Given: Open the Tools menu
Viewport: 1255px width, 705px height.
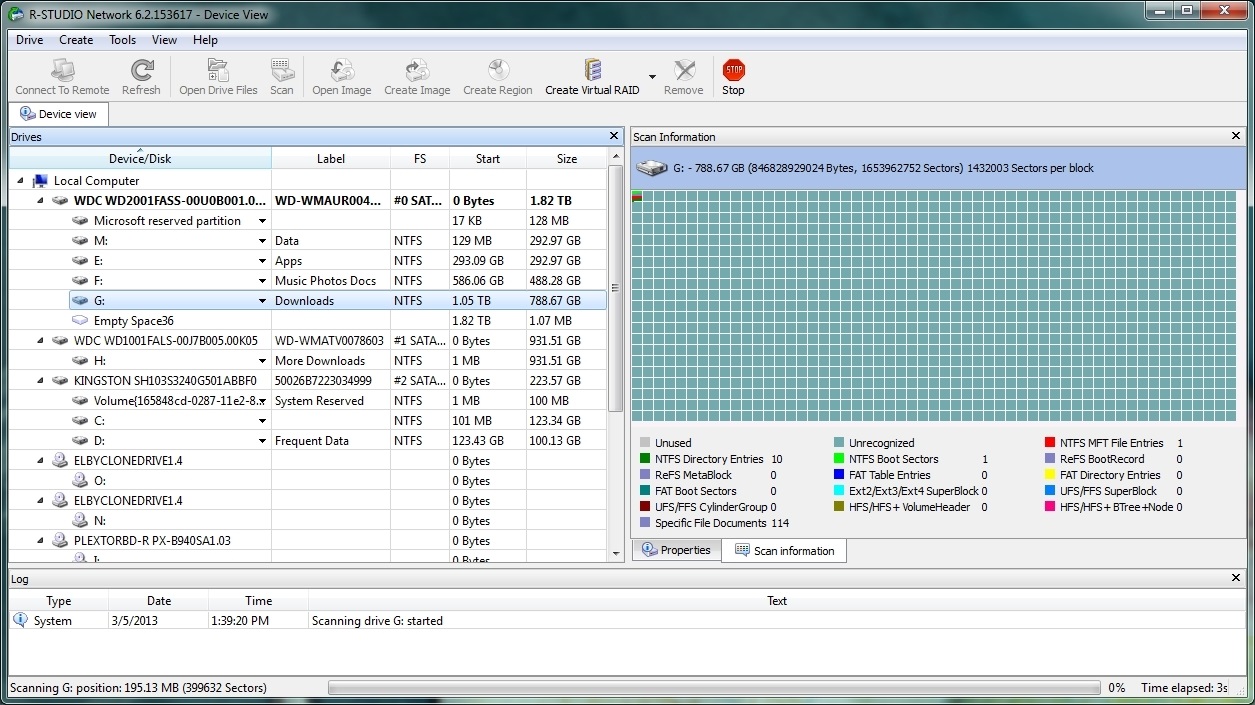Looking at the screenshot, I should (123, 40).
